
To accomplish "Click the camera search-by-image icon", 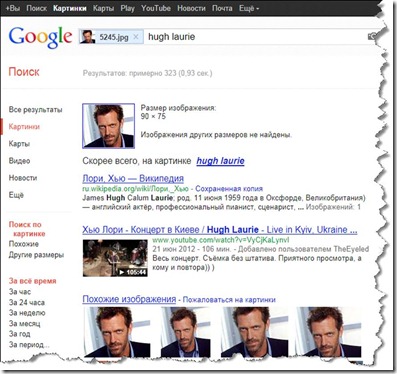I will tap(372, 36).
